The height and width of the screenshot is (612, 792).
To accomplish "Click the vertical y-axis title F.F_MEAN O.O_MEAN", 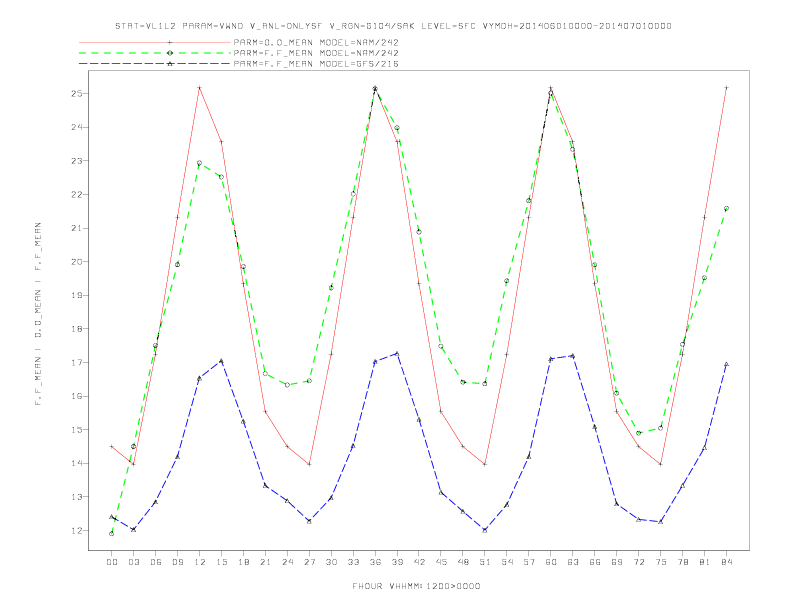I will coord(38,314).
